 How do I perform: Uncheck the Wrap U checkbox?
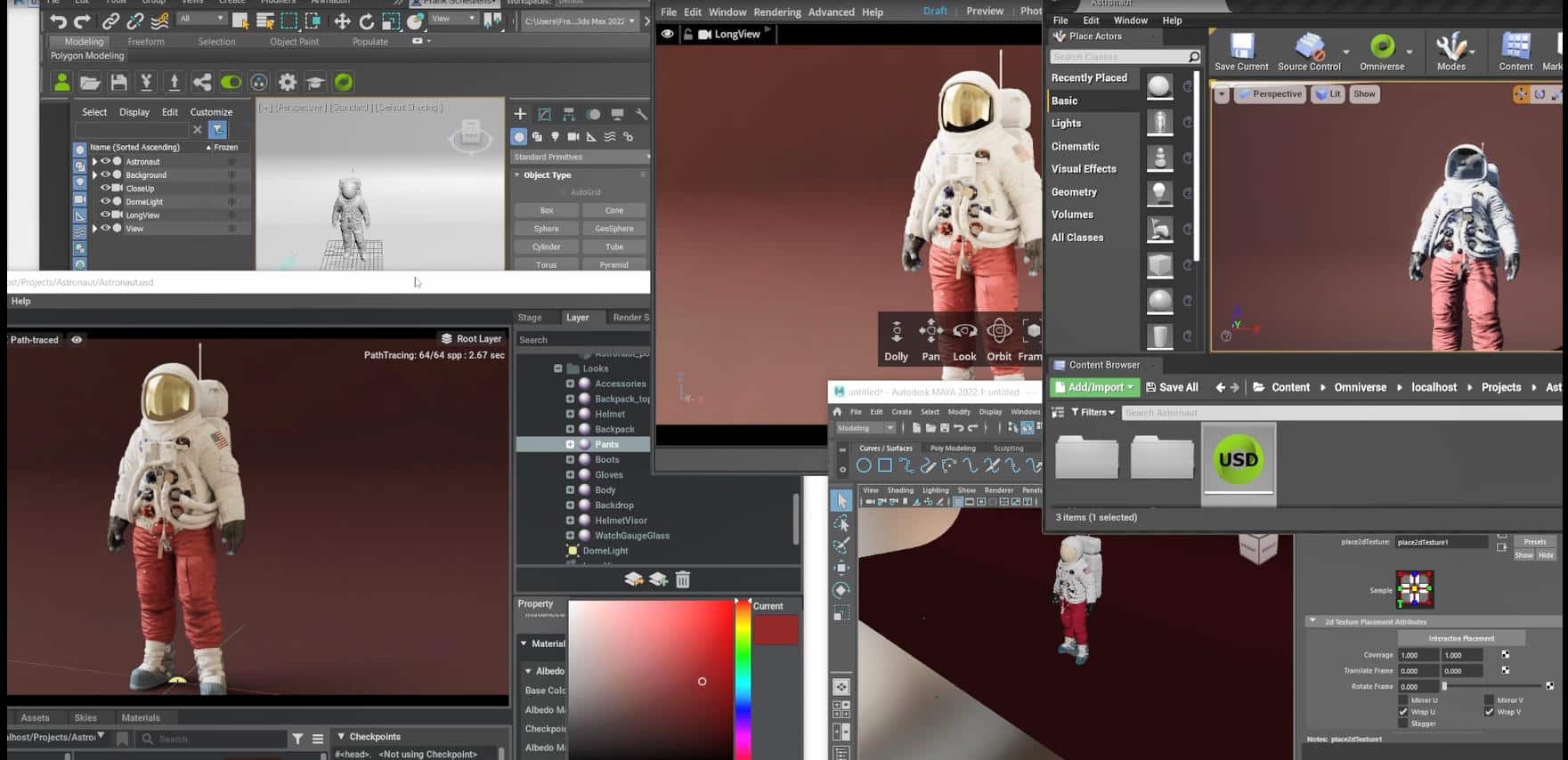point(1403,712)
